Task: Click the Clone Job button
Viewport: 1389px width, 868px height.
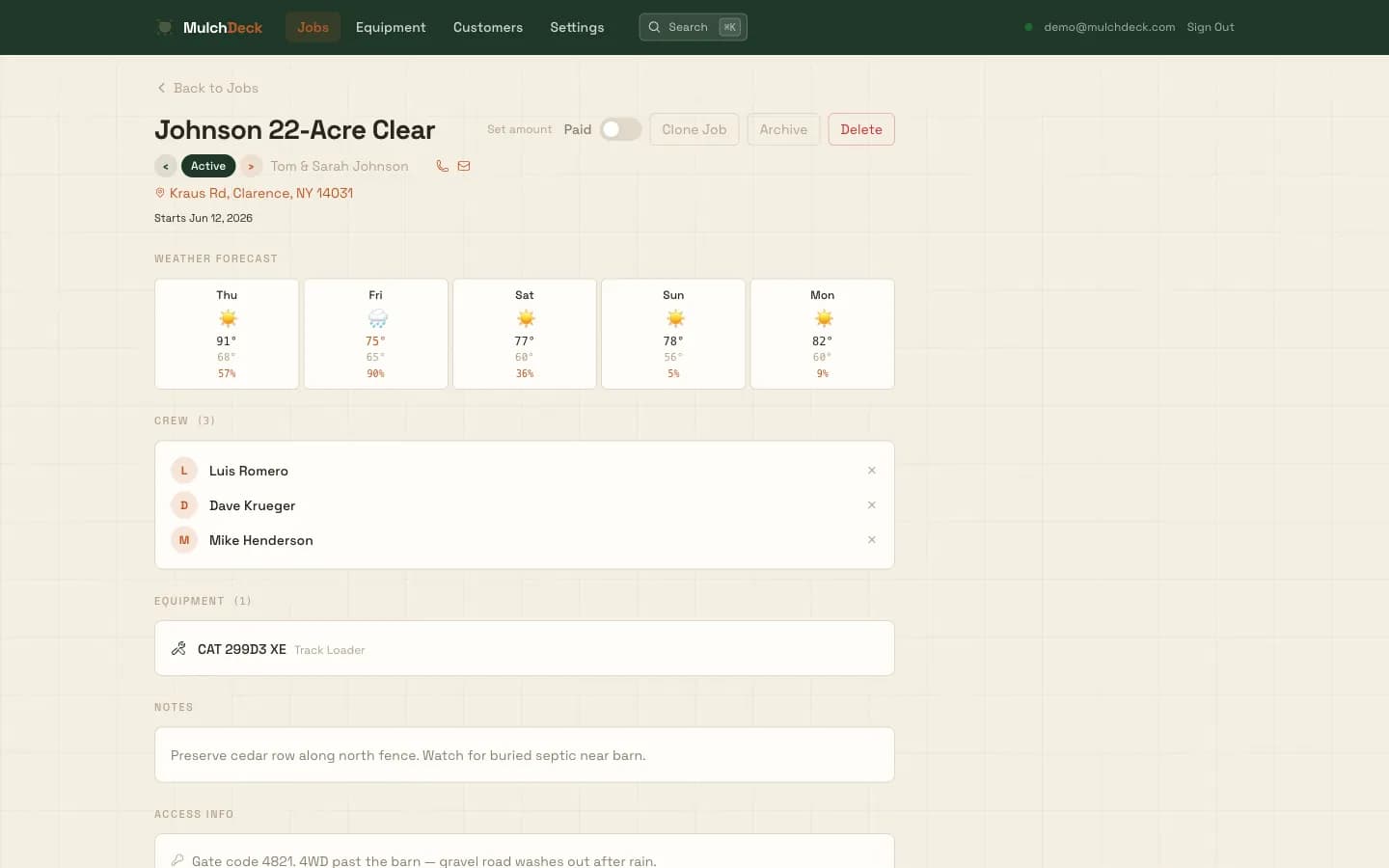Action: click(x=694, y=129)
